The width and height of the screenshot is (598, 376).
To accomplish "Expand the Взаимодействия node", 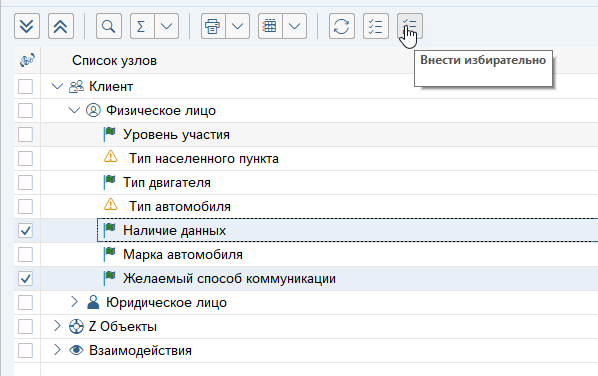I will tap(57, 350).
